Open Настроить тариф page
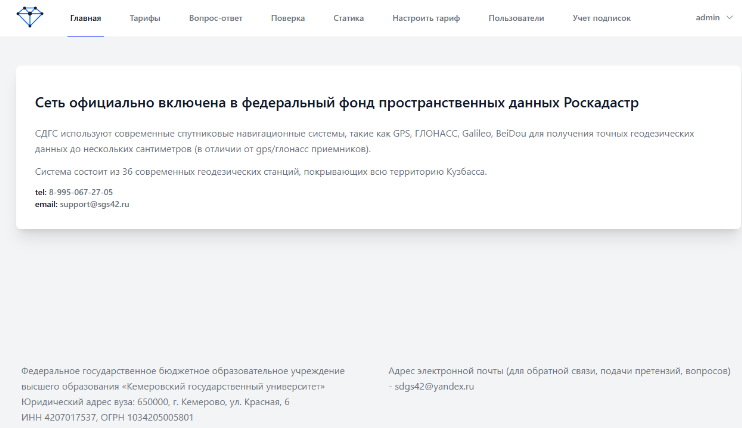 point(426,18)
